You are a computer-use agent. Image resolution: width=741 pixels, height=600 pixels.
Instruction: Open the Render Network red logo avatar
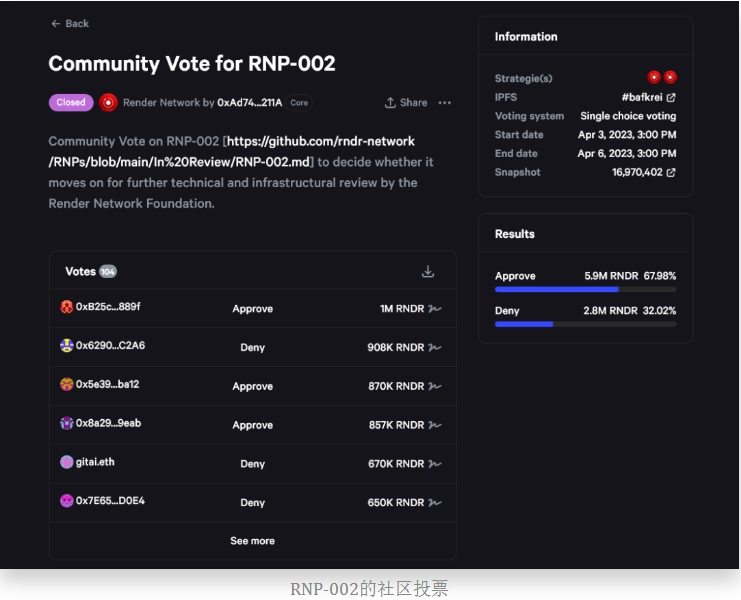(x=108, y=103)
